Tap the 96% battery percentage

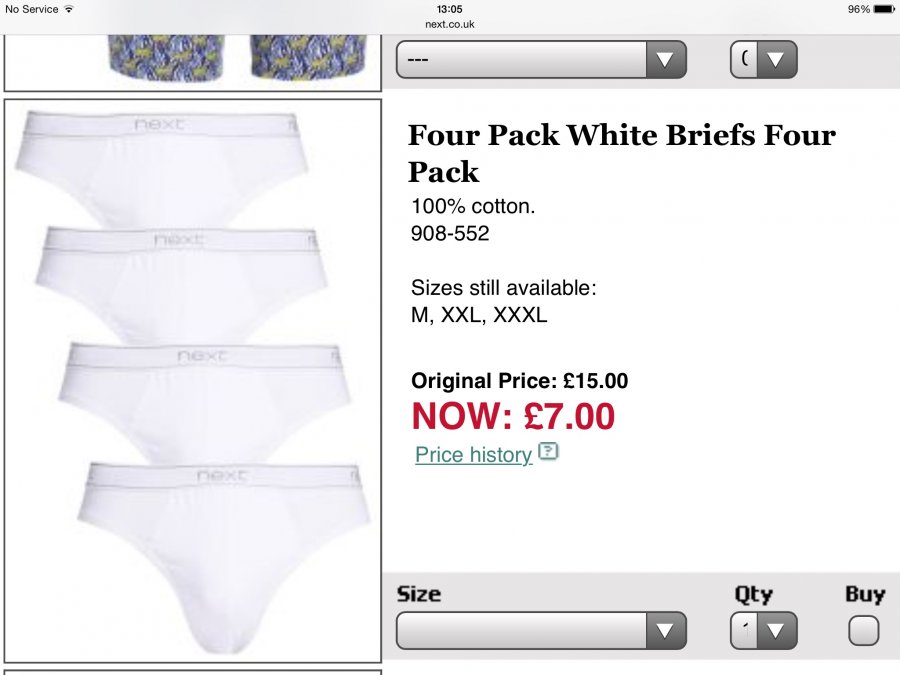click(858, 9)
